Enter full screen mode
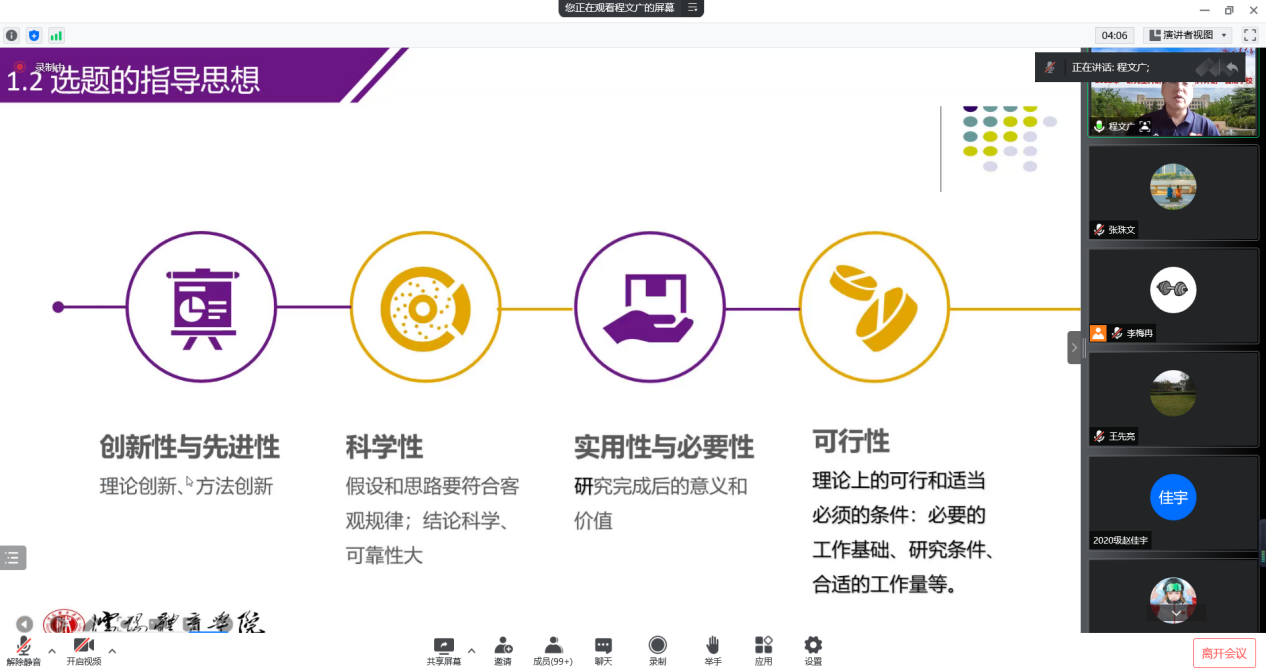The height and width of the screenshot is (672, 1266). pos(1250,35)
